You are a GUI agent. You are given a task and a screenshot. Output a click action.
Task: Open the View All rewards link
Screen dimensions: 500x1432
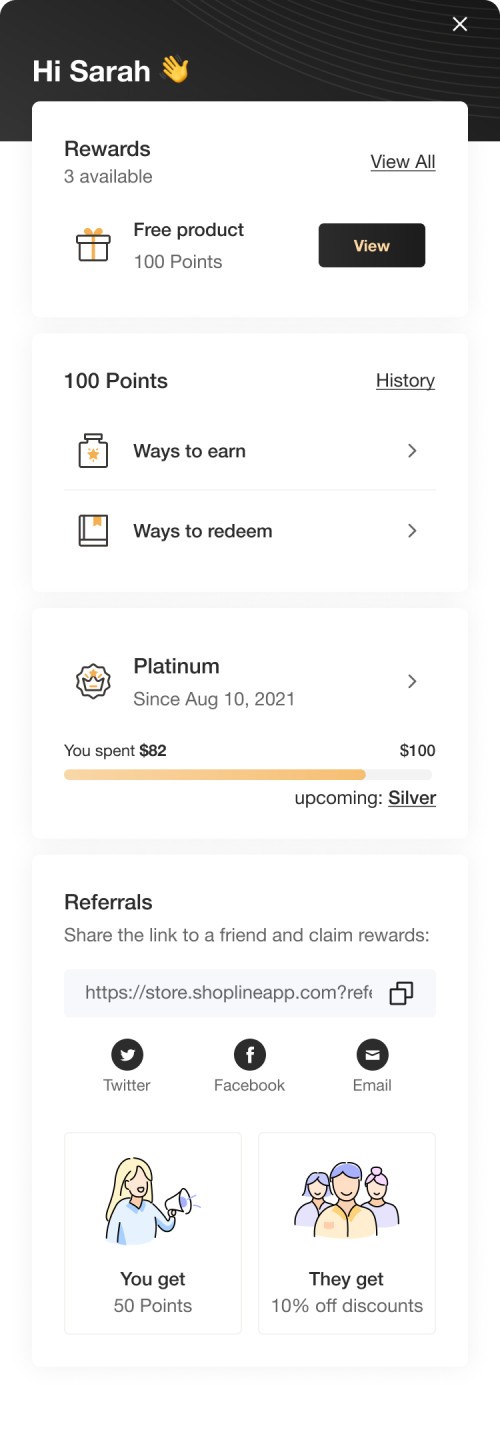tap(403, 162)
